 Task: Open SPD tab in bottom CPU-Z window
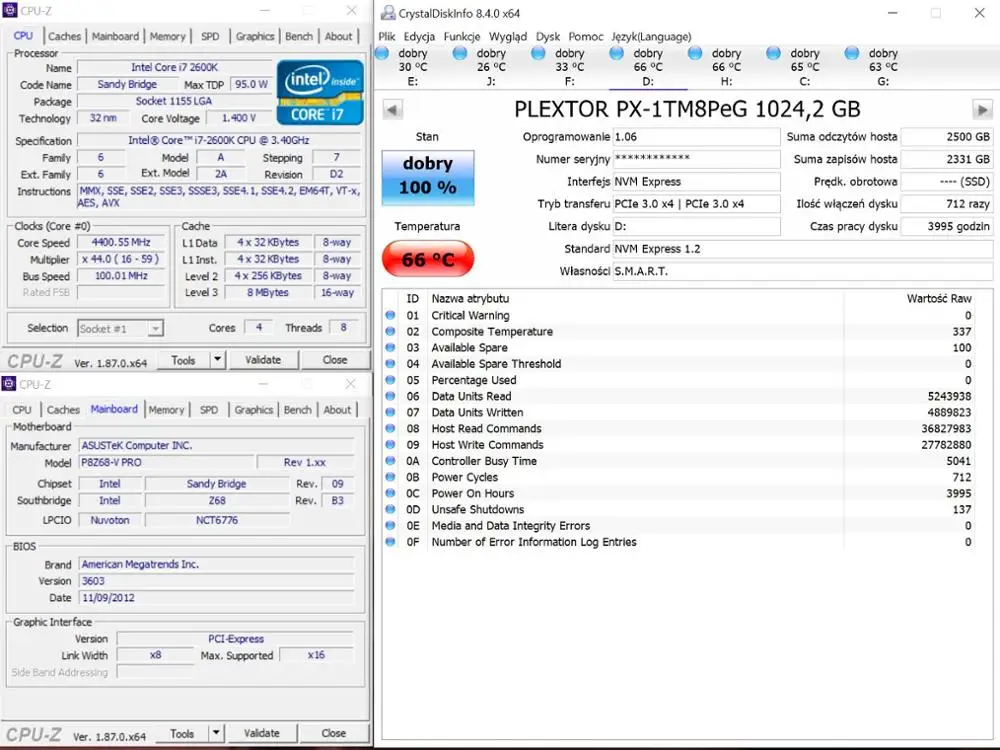(209, 410)
